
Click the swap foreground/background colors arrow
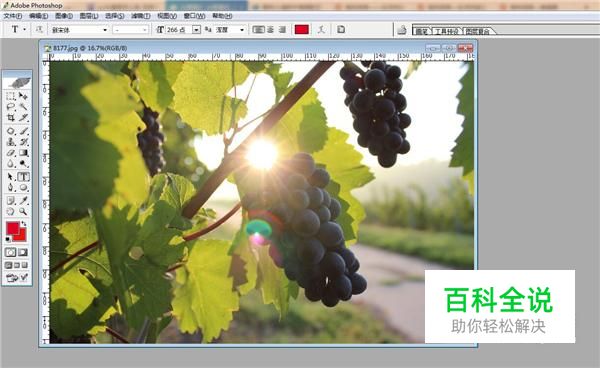pos(24,223)
